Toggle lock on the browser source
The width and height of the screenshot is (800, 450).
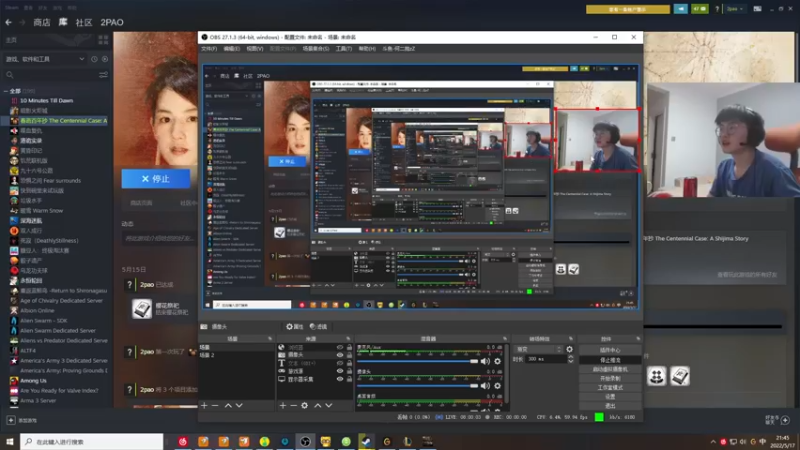coord(349,347)
